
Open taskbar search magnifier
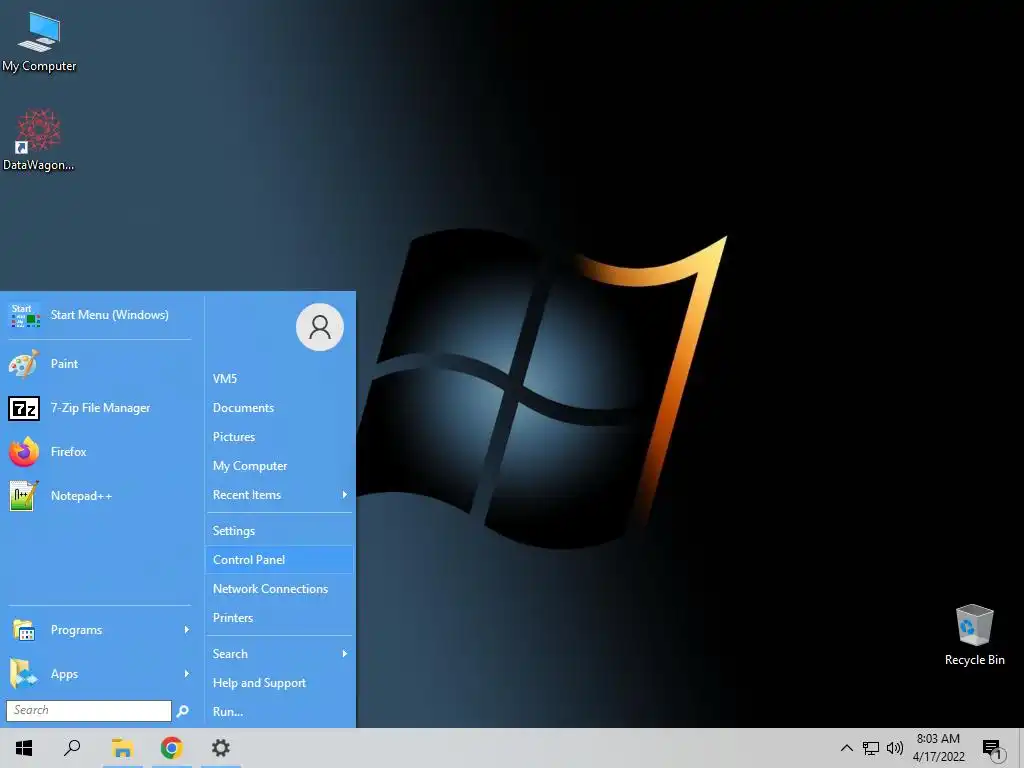[x=72, y=748]
